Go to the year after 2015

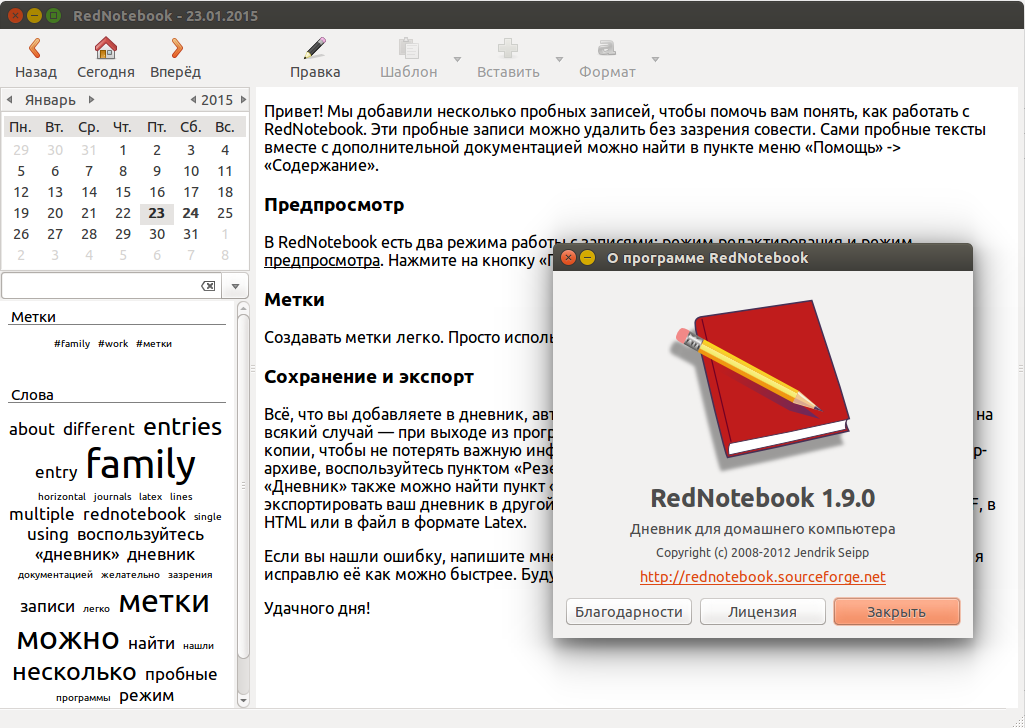point(243,100)
